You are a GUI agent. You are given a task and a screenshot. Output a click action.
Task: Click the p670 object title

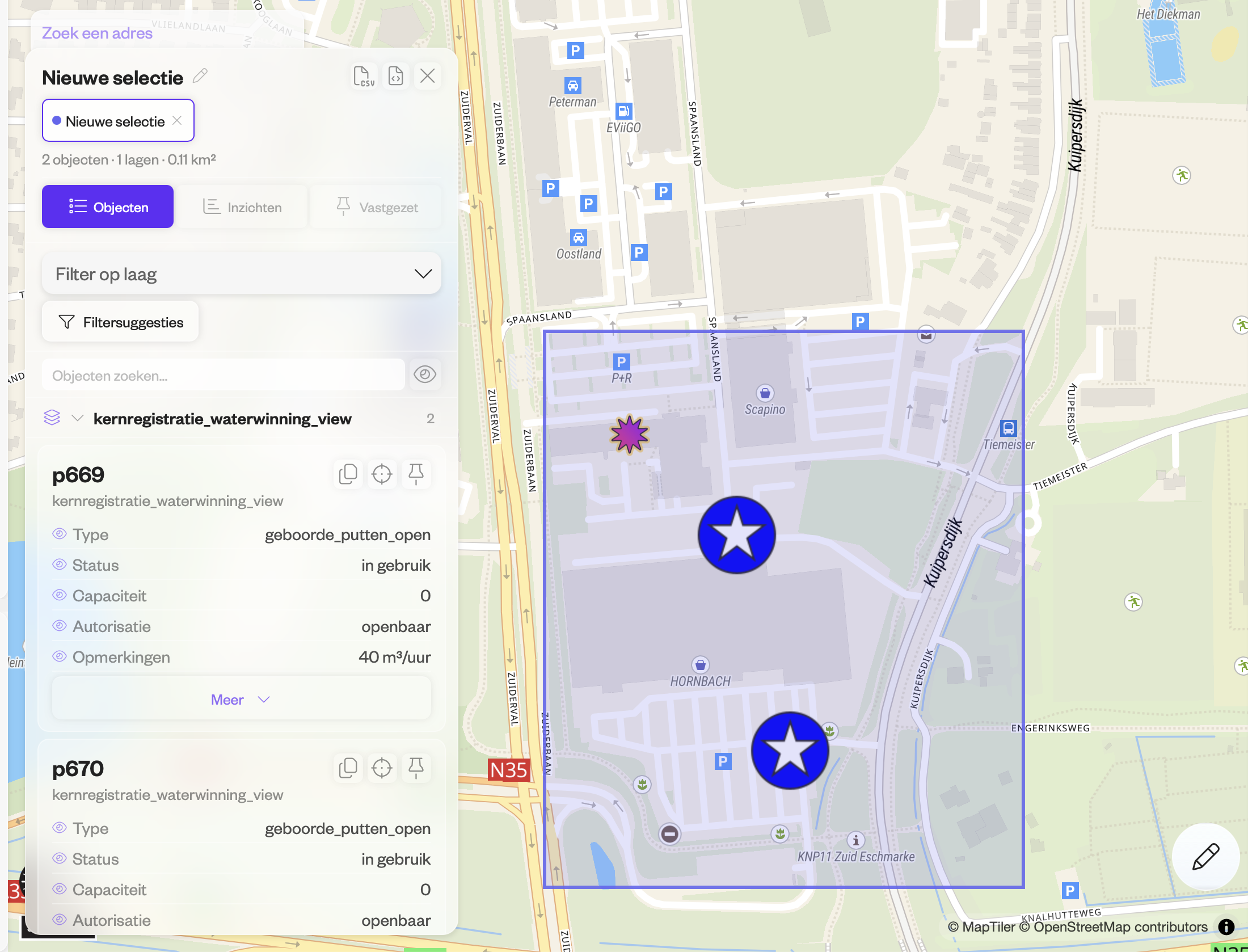78,768
